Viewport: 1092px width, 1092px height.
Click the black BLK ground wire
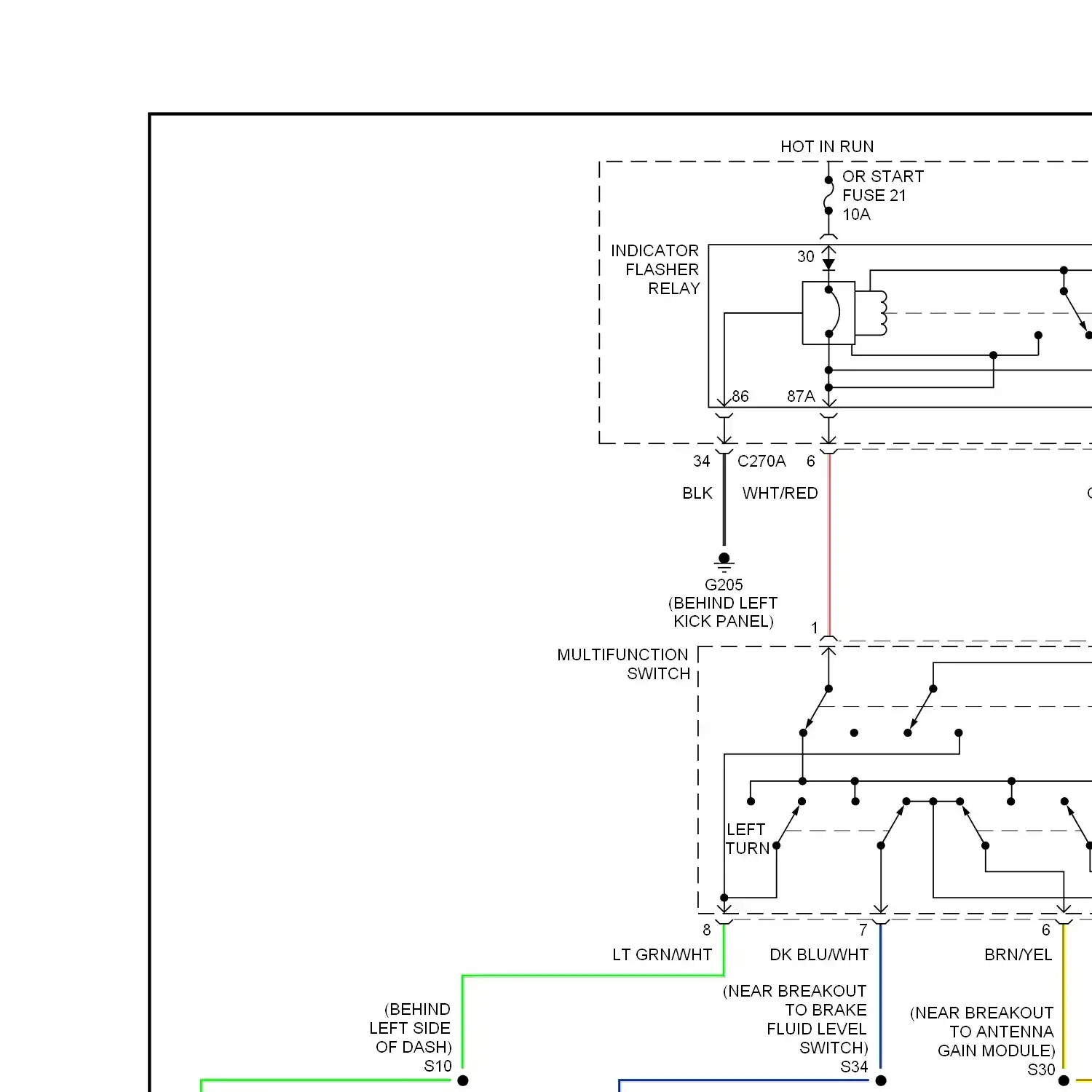click(x=724, y=500)
